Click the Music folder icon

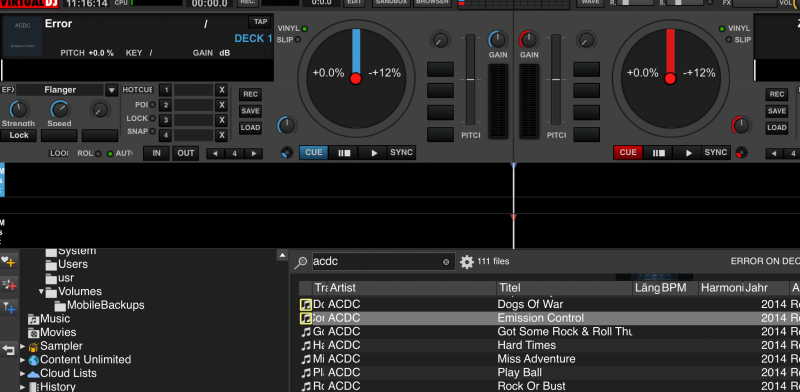(34, 320)
